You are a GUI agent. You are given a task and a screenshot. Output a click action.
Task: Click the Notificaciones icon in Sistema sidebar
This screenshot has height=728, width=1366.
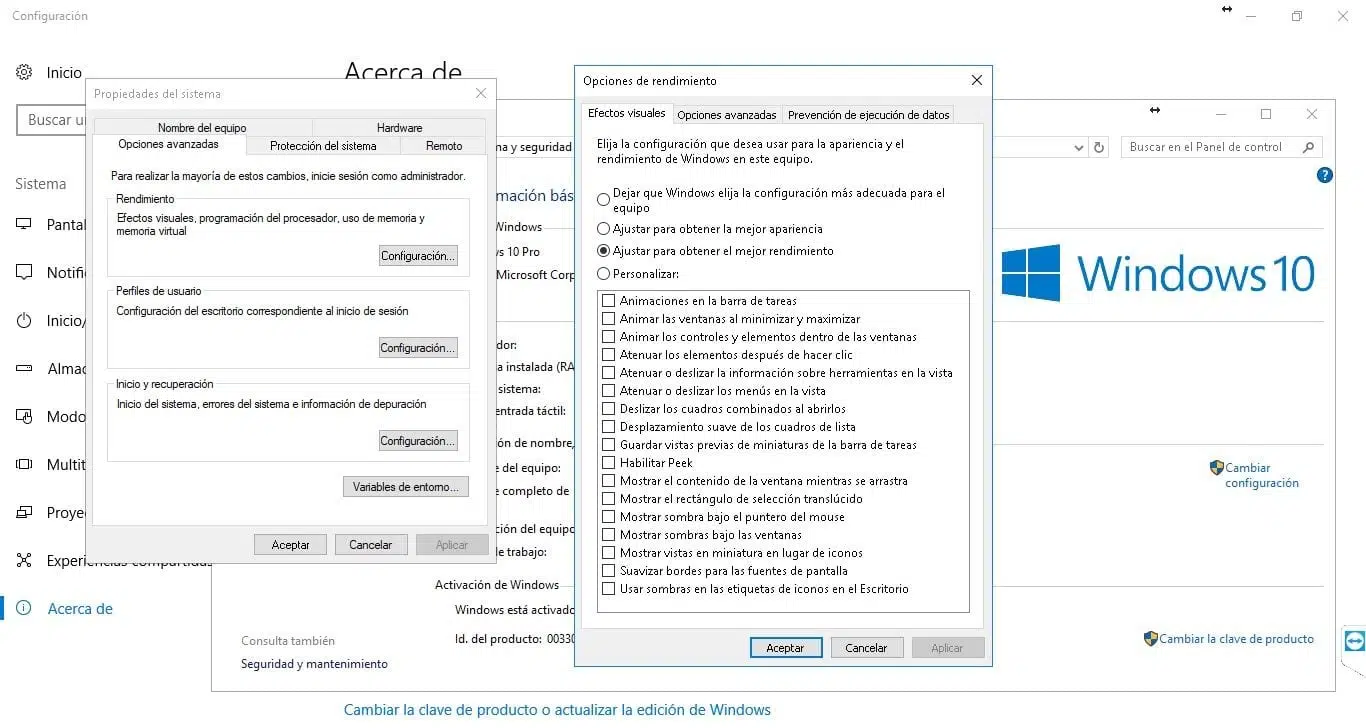pyautogui.click(x=24, y=272)
